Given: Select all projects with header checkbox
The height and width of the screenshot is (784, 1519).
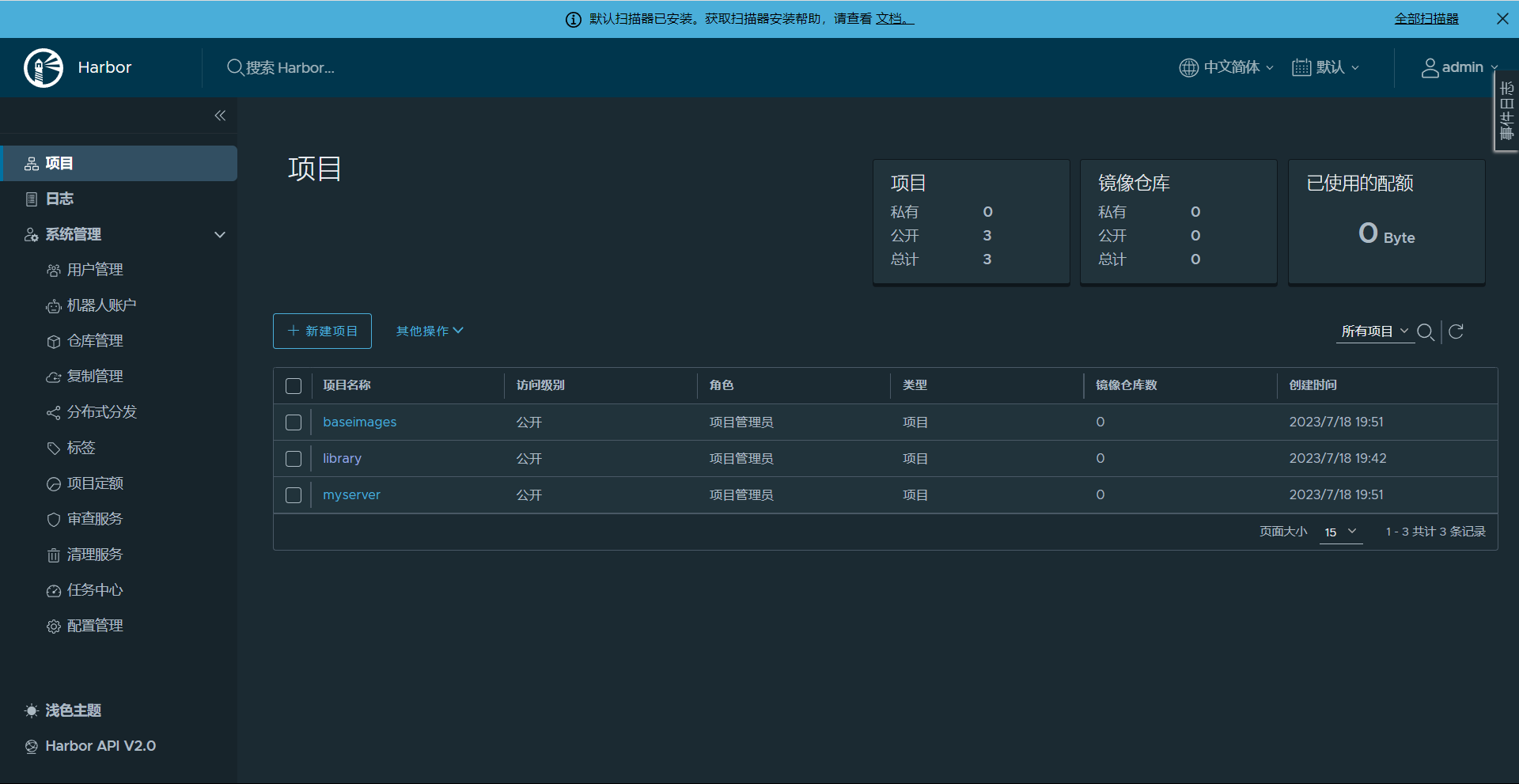Looking at the screenshot, I should click(294, 386).
